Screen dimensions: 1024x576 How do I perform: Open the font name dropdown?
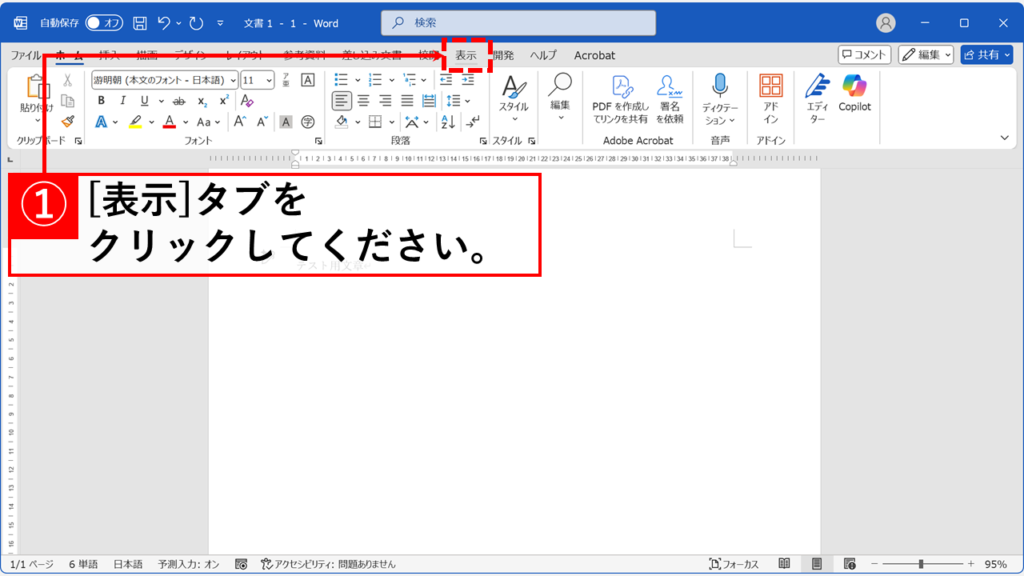(x=233, y=80)
